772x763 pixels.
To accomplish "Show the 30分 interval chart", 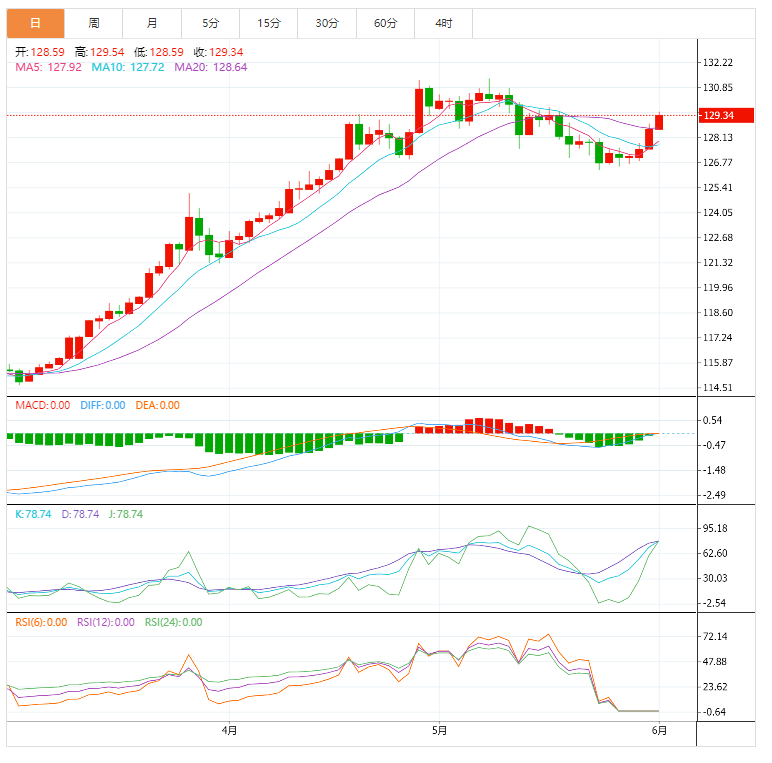I will click(326, 23).
